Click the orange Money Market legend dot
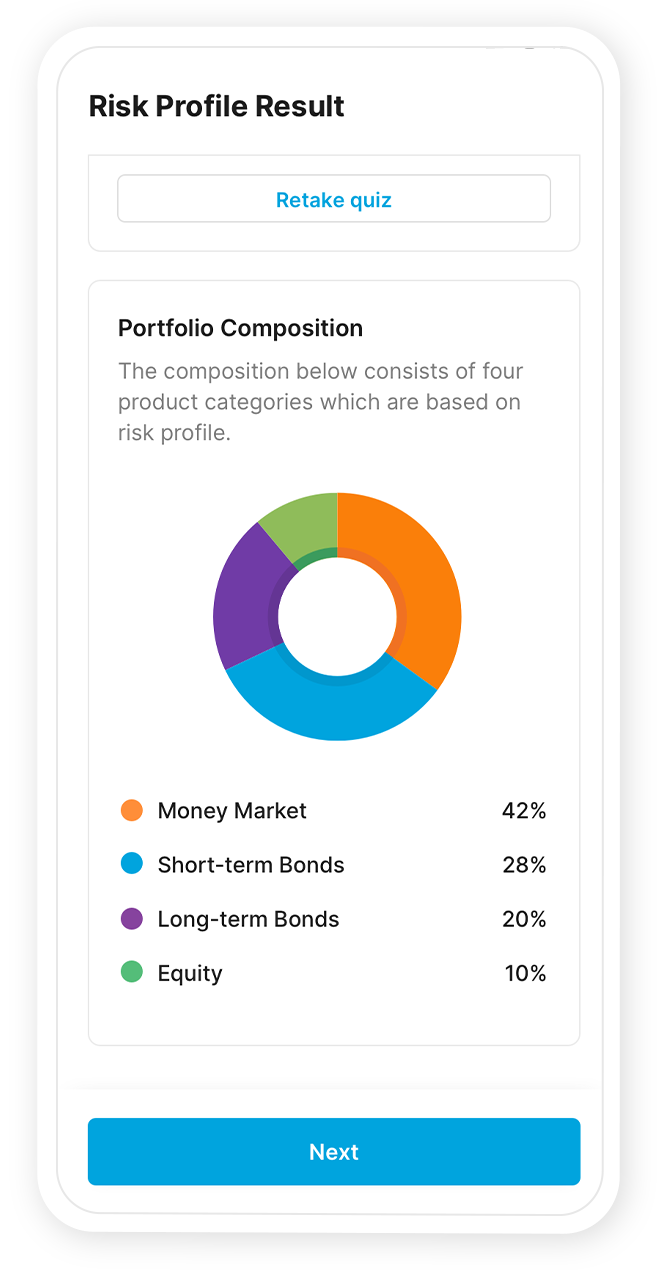Image resolution: width=667 pixels, height=1270 pixels. tap(132, 810)
